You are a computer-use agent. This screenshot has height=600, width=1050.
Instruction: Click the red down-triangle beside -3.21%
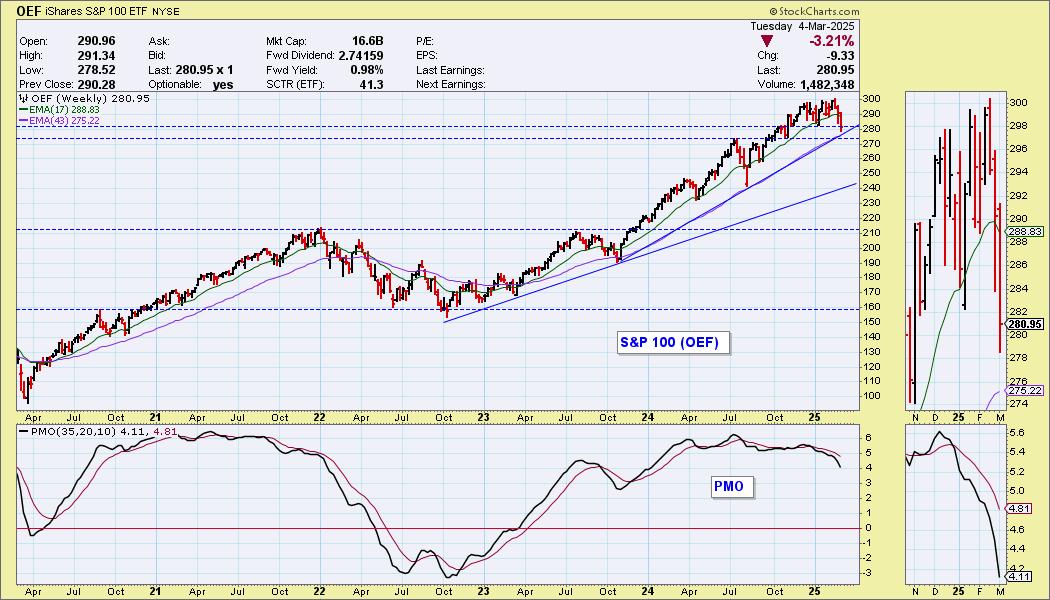pos(767,42)
